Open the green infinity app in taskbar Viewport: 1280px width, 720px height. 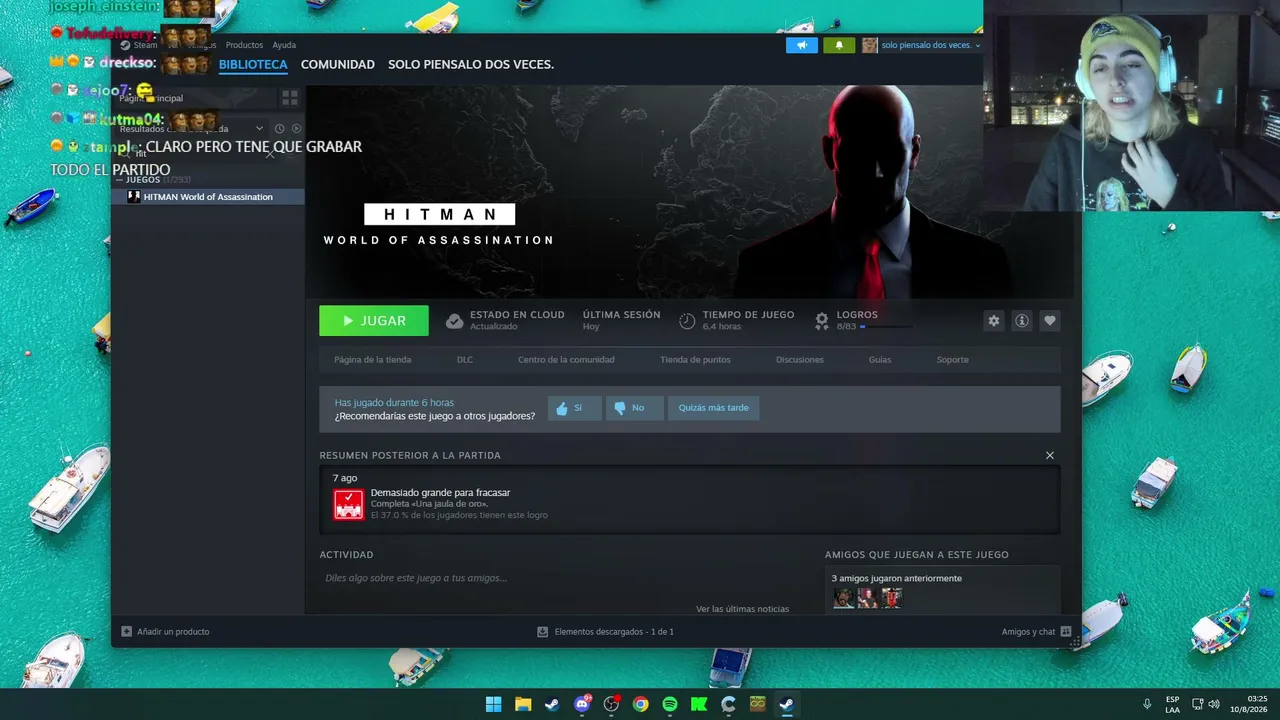758,704
